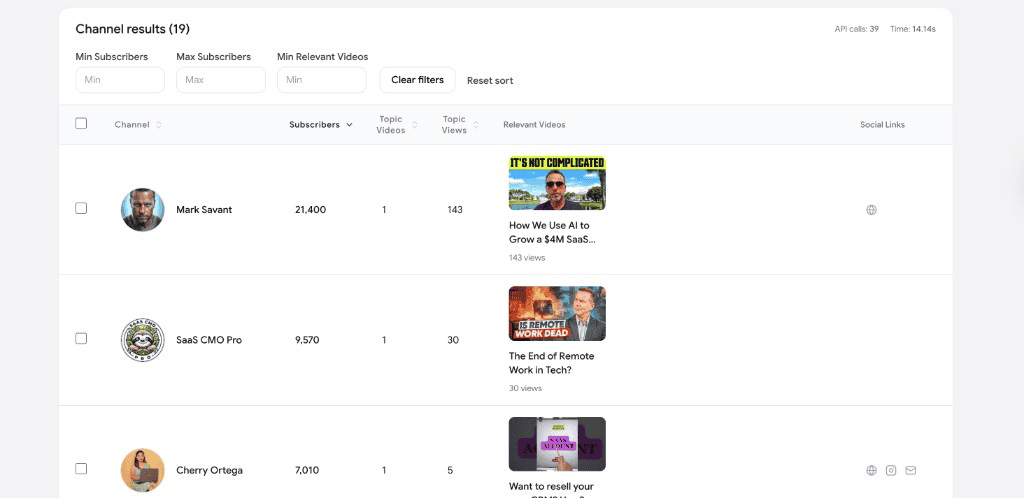
Task: Focus the Min Relevant Videos input field
Action: [x=321, y=80]
